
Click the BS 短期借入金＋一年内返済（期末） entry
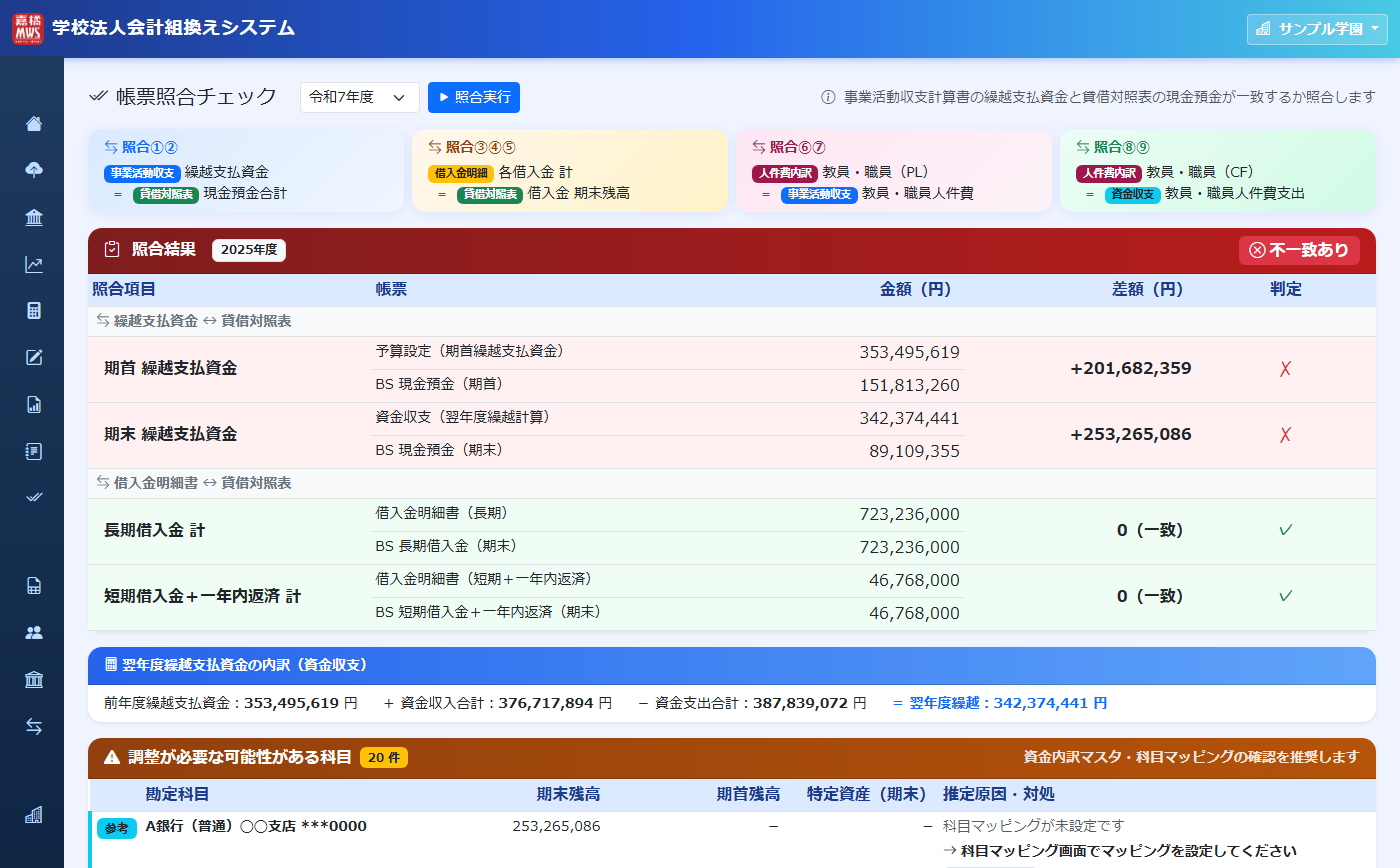(x=489, y=611)
